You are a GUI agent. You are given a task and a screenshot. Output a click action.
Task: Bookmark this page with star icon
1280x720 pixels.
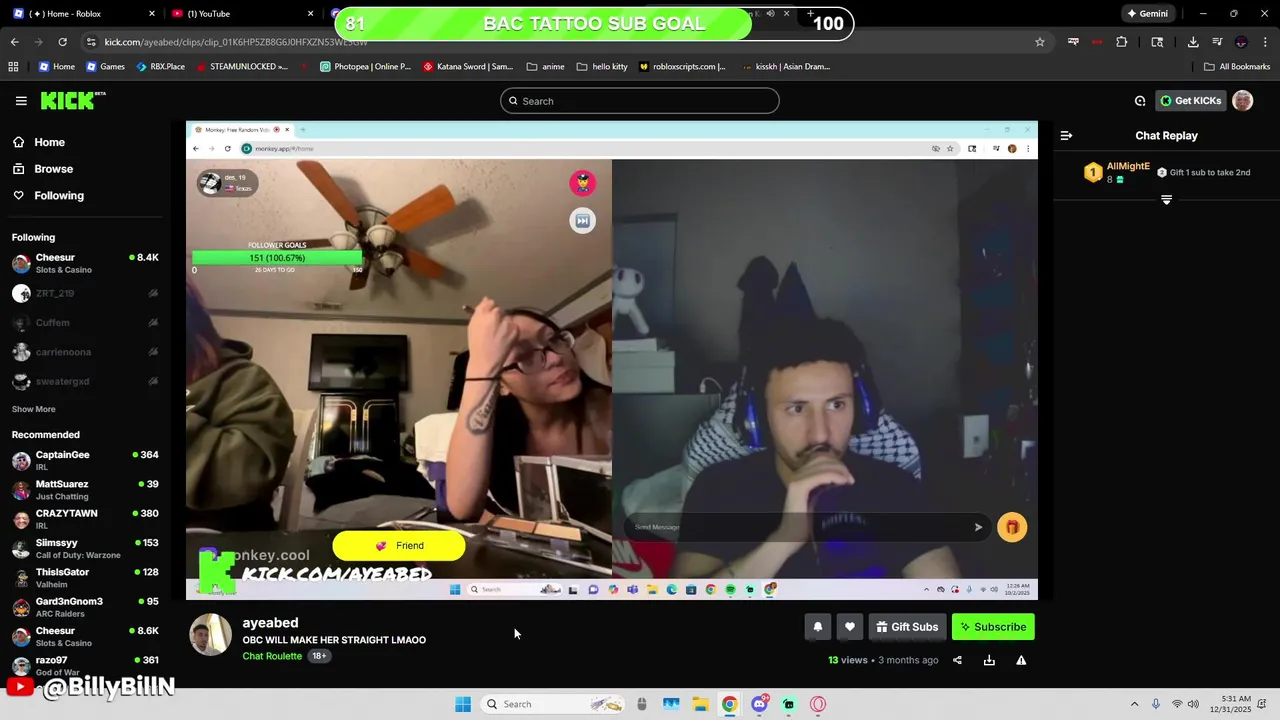(1040, 42)
